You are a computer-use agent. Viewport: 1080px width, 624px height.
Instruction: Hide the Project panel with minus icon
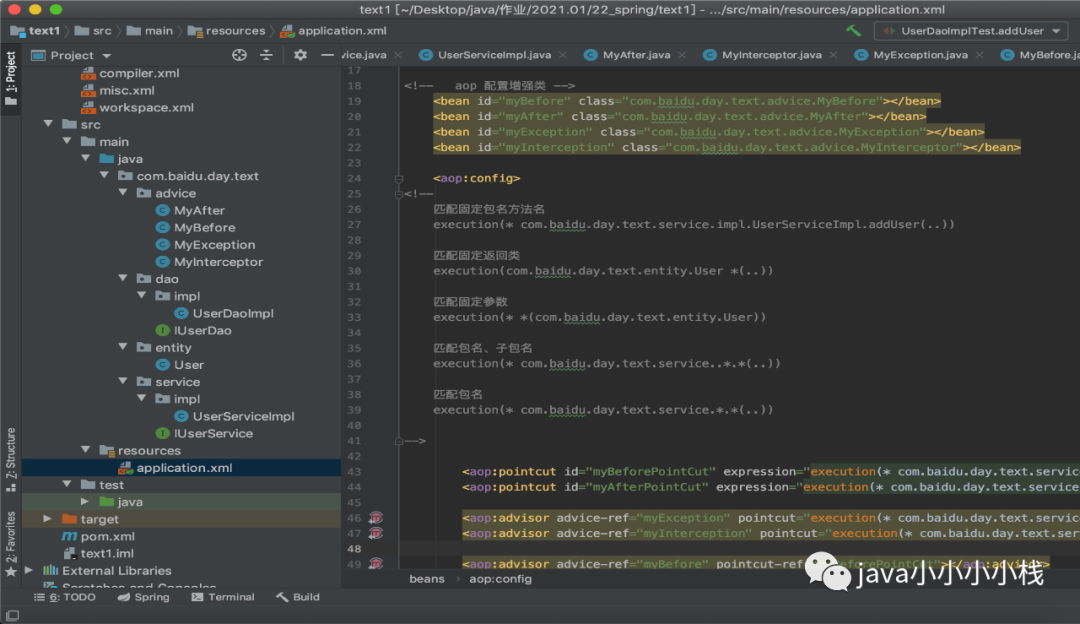327,55
